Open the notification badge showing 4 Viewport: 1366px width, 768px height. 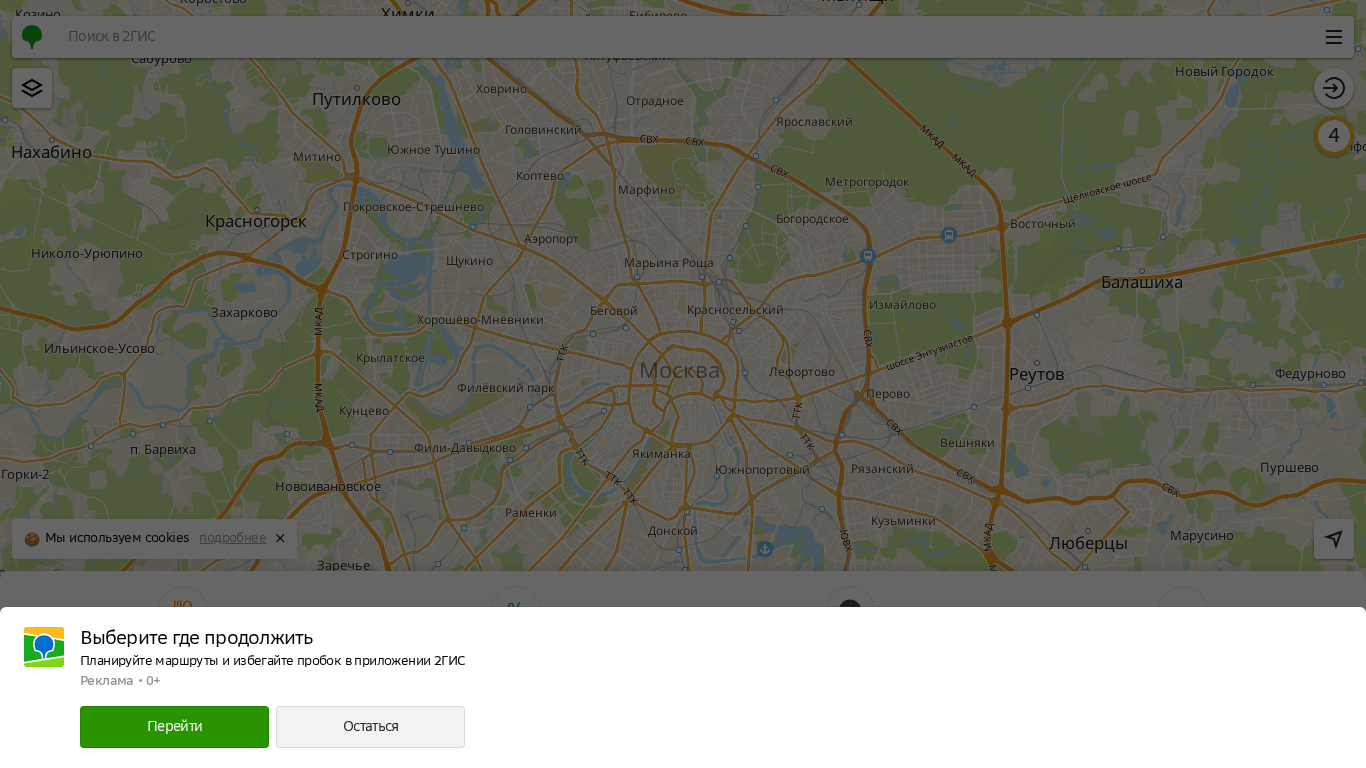(x=1334, y=136)
